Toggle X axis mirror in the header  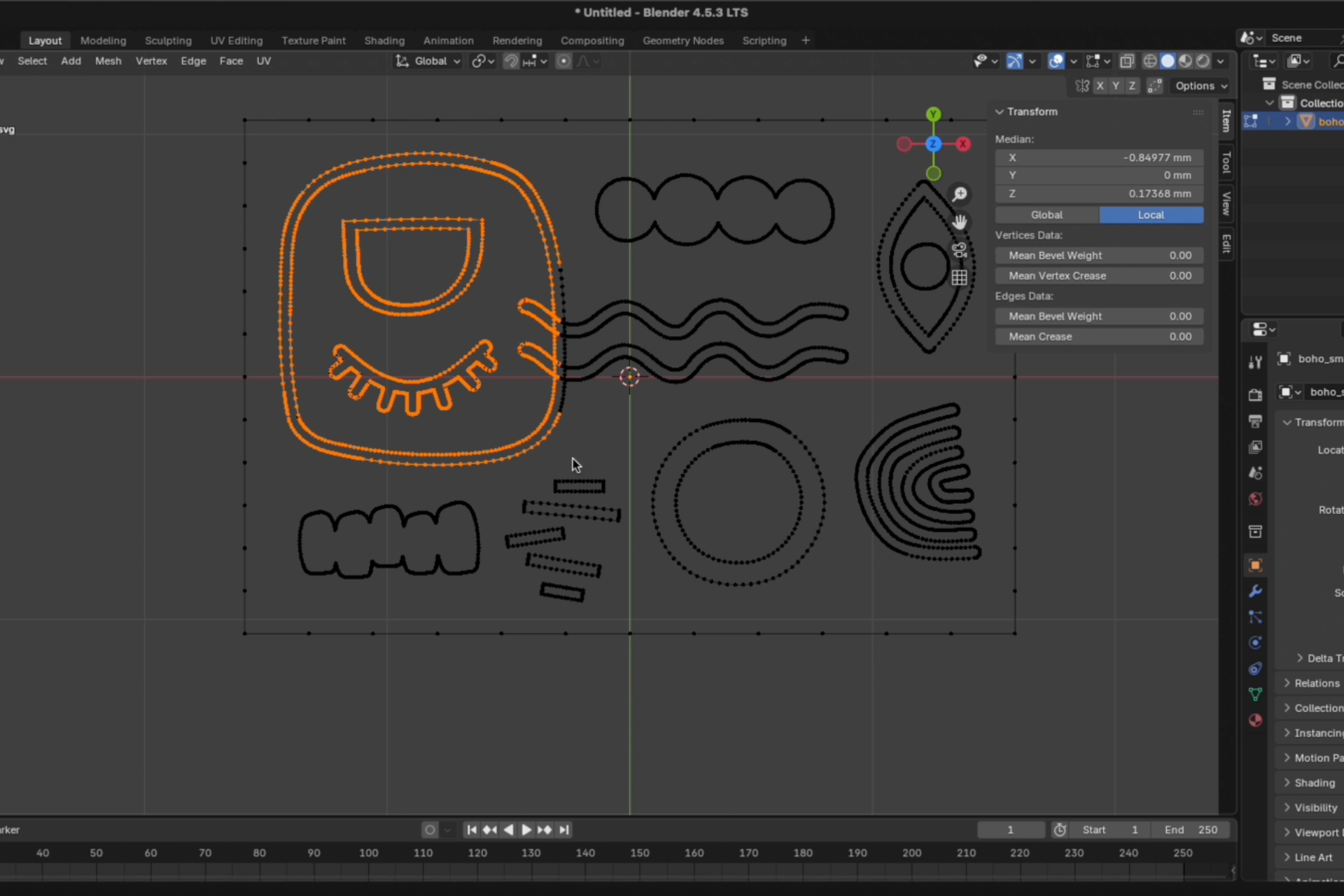pyautogui.click(x=1100, y=85)
